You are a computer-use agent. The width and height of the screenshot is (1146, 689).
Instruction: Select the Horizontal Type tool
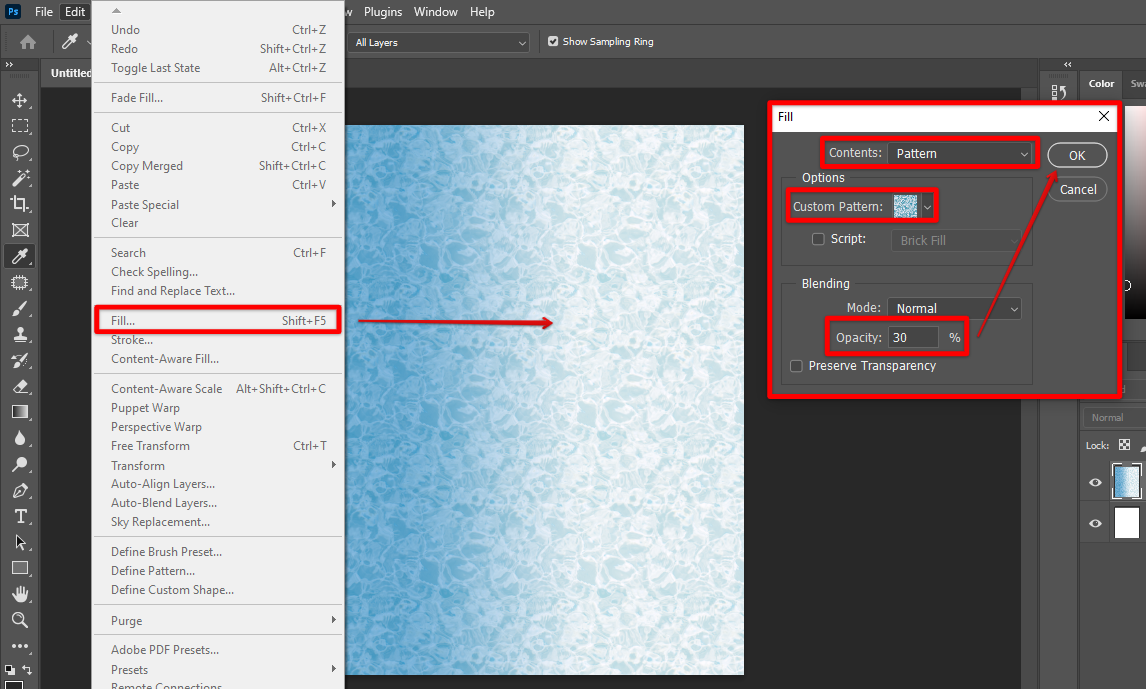[20, 516]
